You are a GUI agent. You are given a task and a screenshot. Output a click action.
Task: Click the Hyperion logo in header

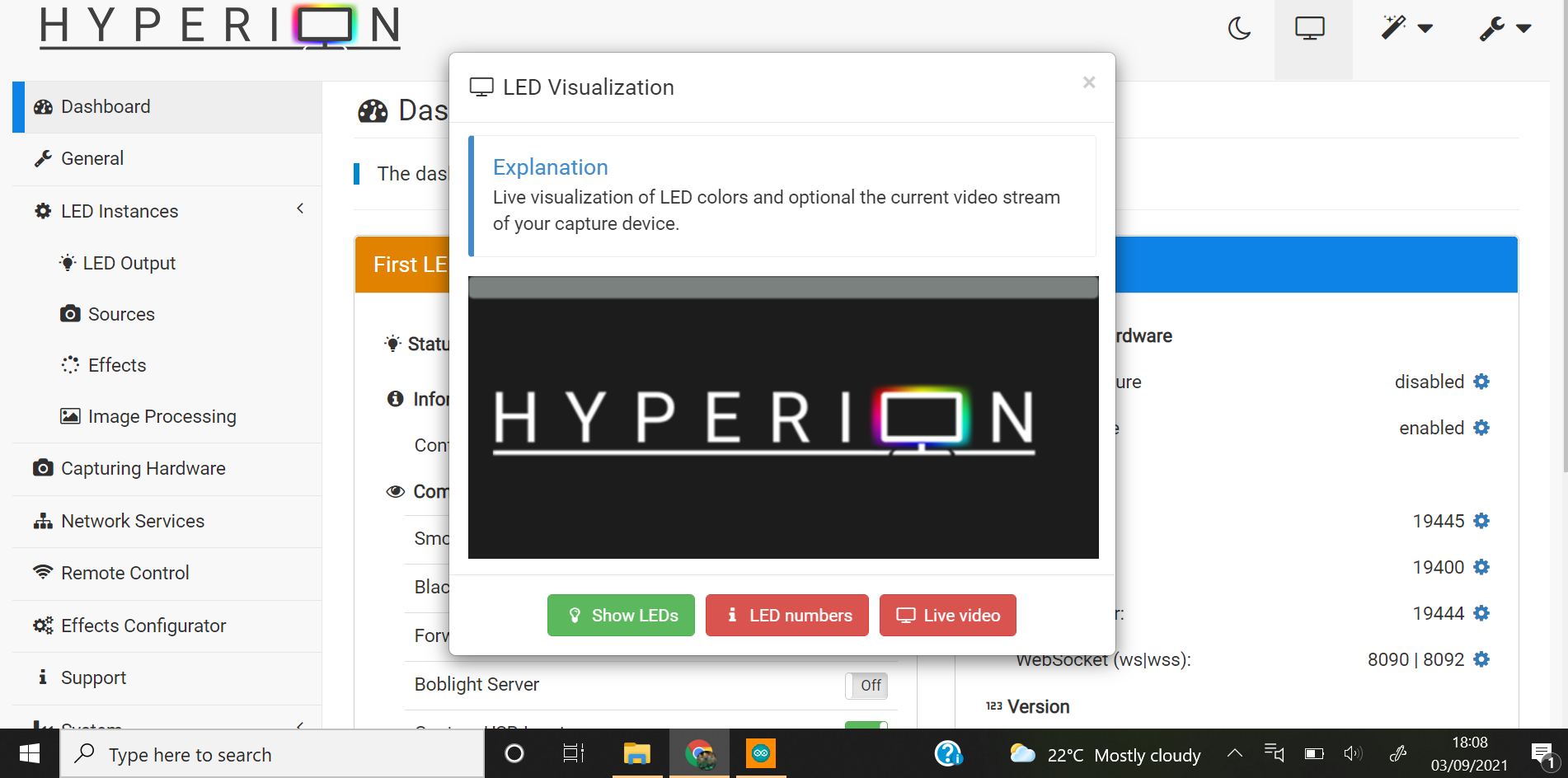(x=220, y=27)
